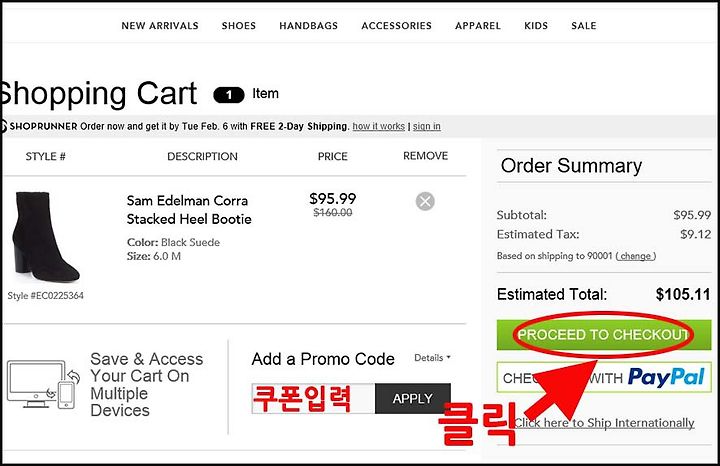Image resolution: width=720 pixels, height=466 pixels.
Task: Open ShopRunner 'how it works' link
Action: pos(378,126)
